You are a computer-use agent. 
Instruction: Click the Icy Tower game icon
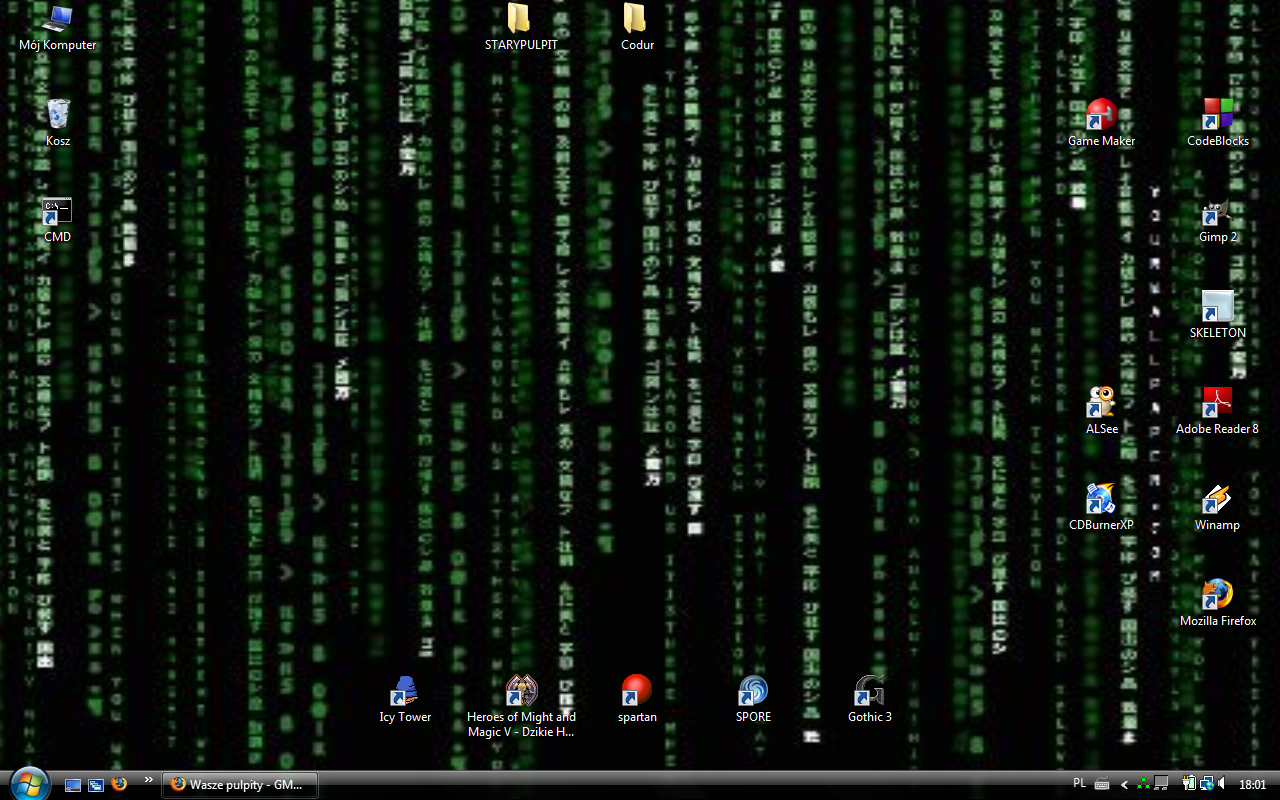[x=404, y=691]
